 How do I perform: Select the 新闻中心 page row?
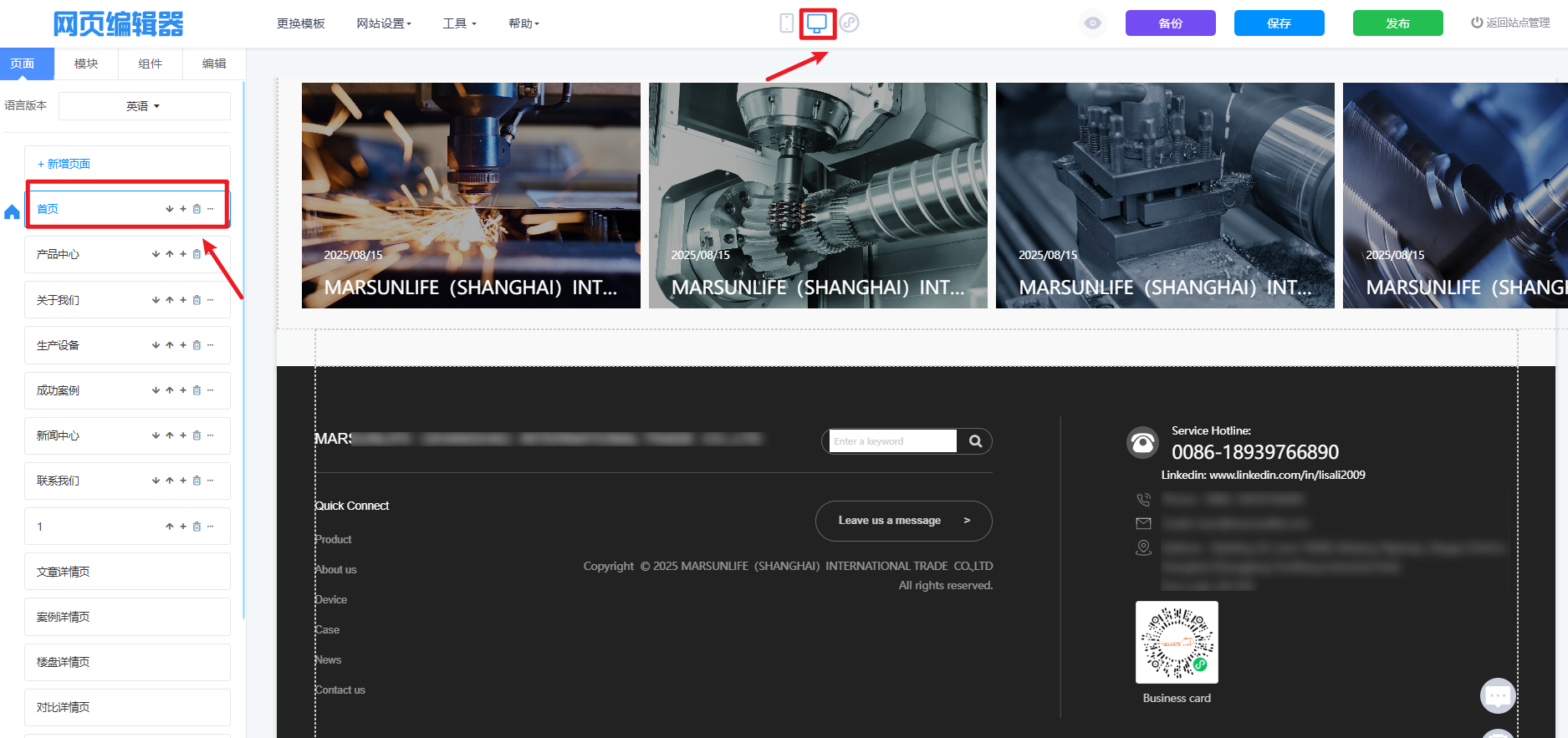[127, 435]
